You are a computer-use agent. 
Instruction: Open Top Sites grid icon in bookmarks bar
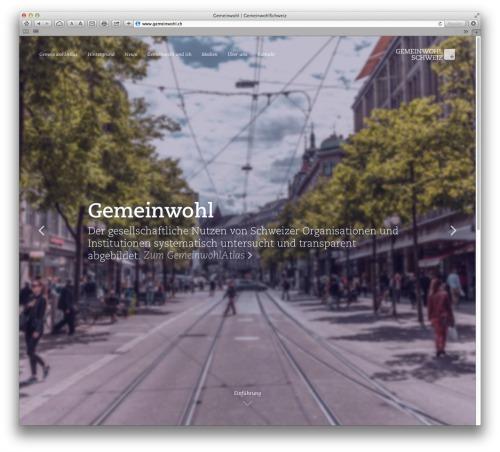coord(36,31)
